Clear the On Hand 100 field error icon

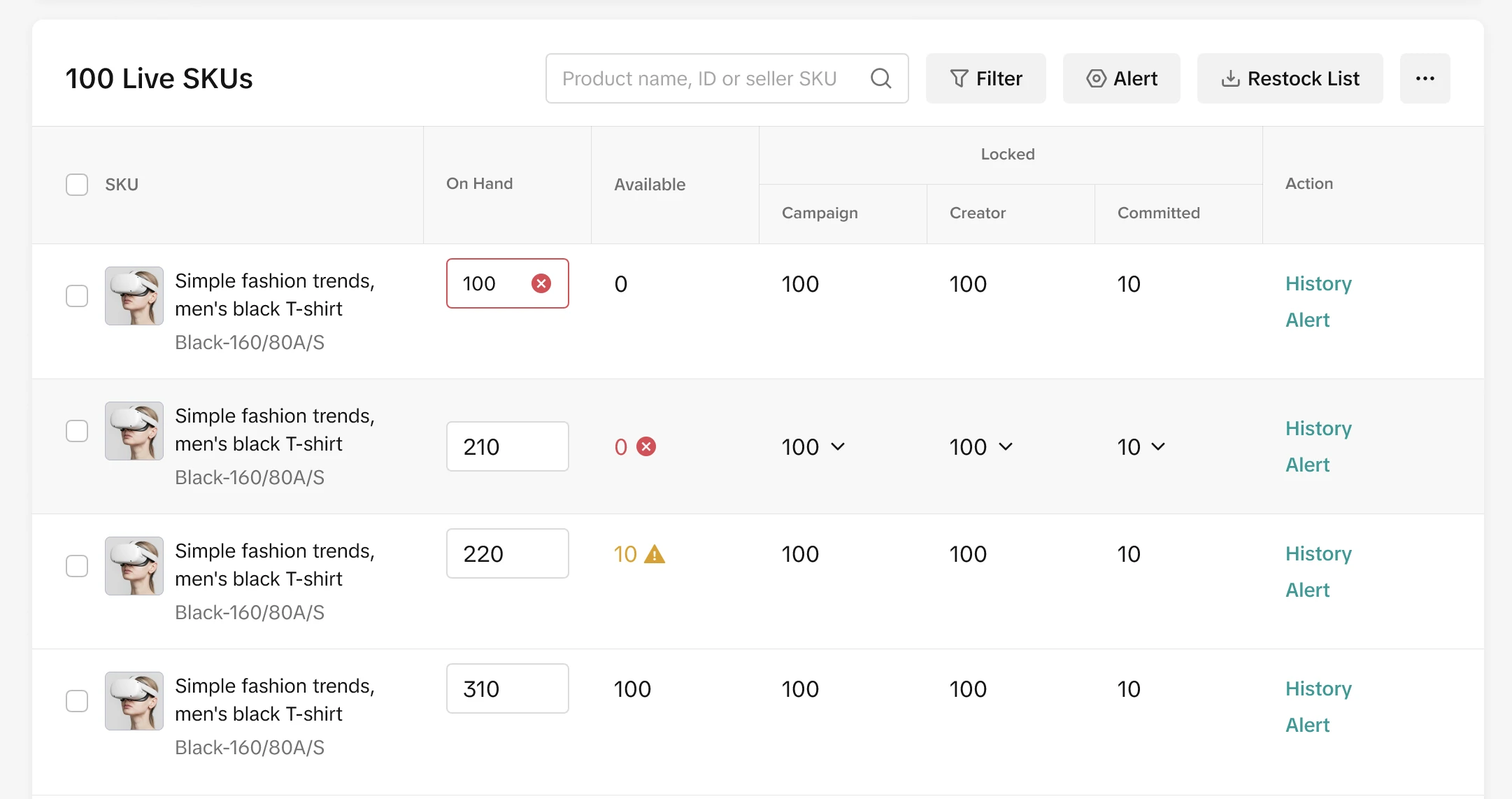[541, 283]
